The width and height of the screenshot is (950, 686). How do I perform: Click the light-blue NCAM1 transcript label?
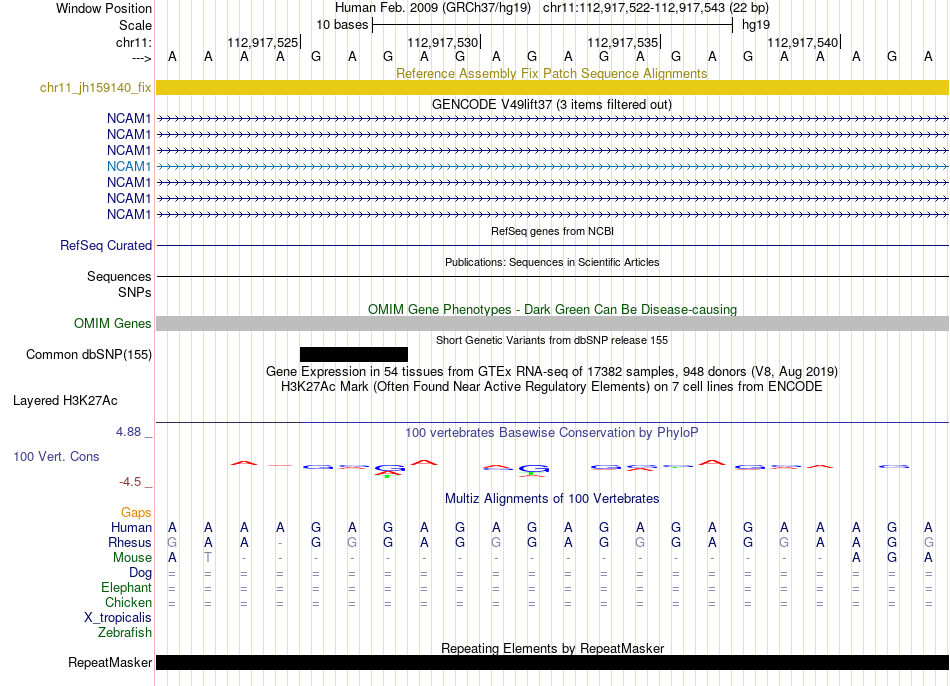click(x=128, y=166)
